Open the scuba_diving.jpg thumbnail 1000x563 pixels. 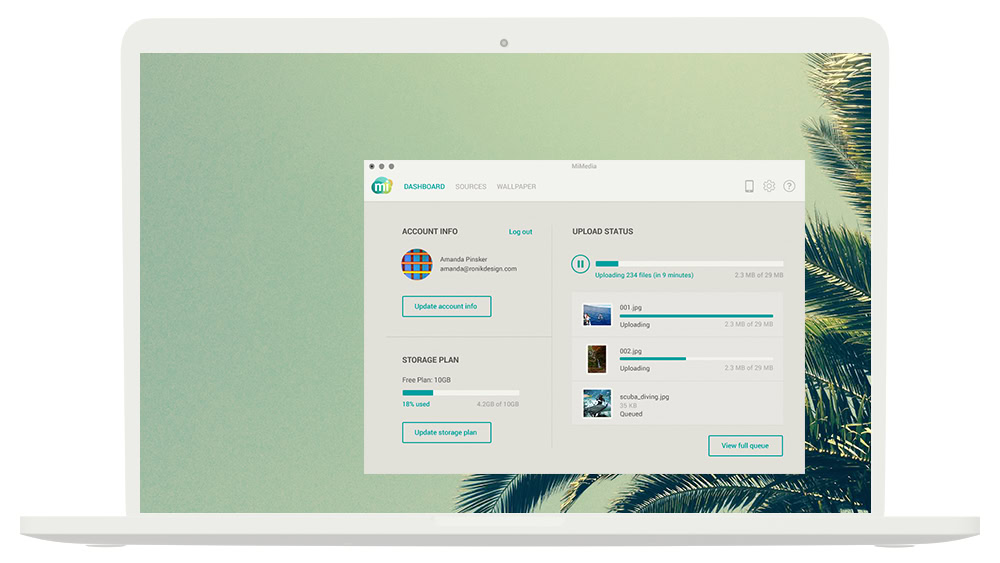tap(597, 404)
